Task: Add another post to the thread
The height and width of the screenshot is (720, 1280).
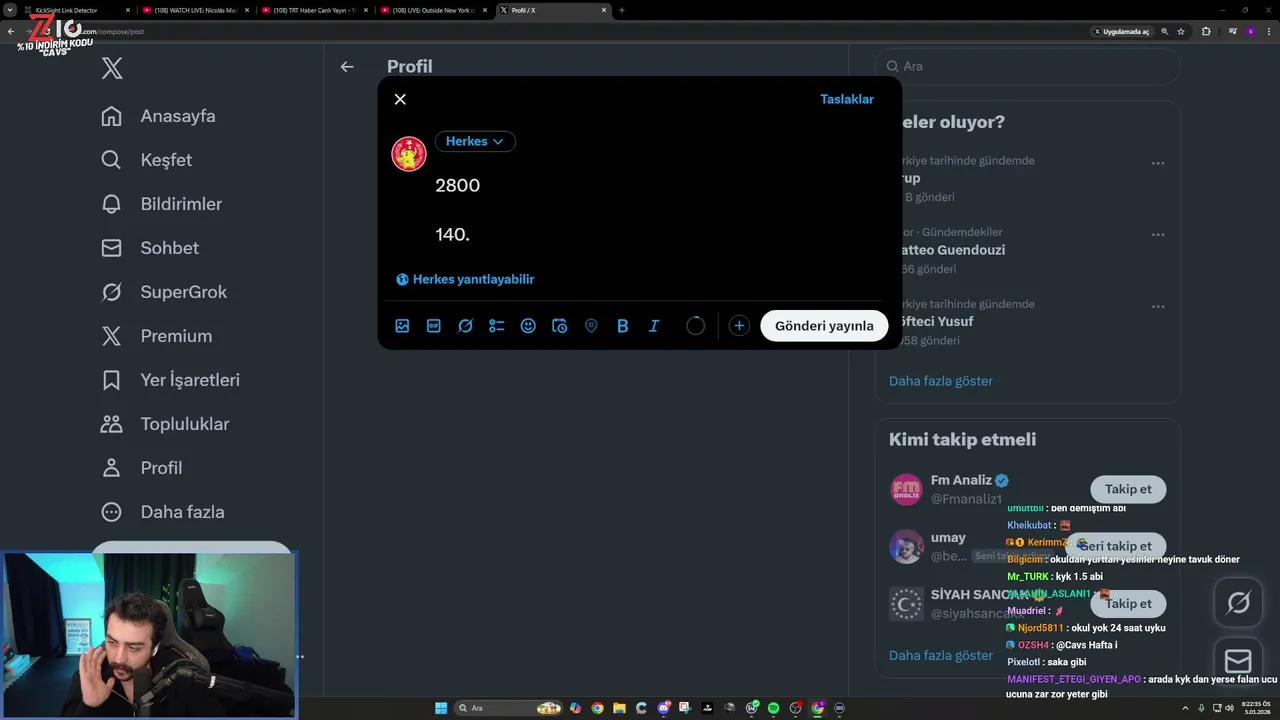Action: click(x=739, y=326)
